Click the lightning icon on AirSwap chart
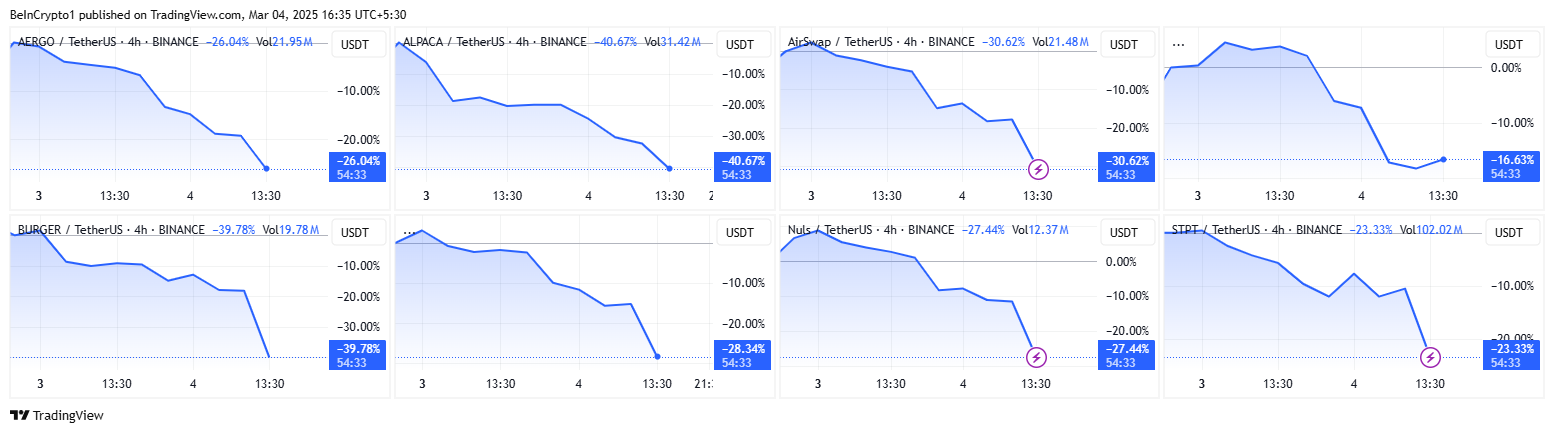The height and width of the screenshot is (433, 1554). 1039,168
